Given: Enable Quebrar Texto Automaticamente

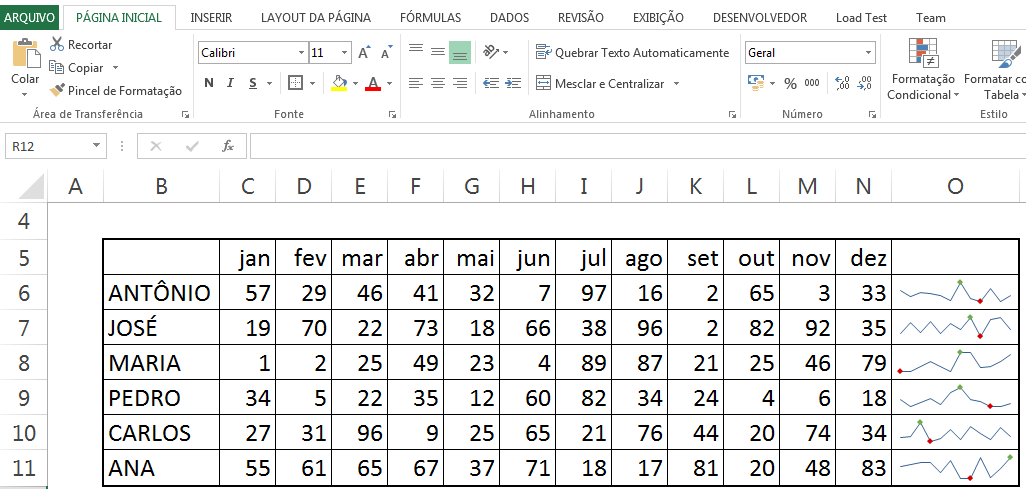Looking at the screenshot, I should [x=632, y=52].
